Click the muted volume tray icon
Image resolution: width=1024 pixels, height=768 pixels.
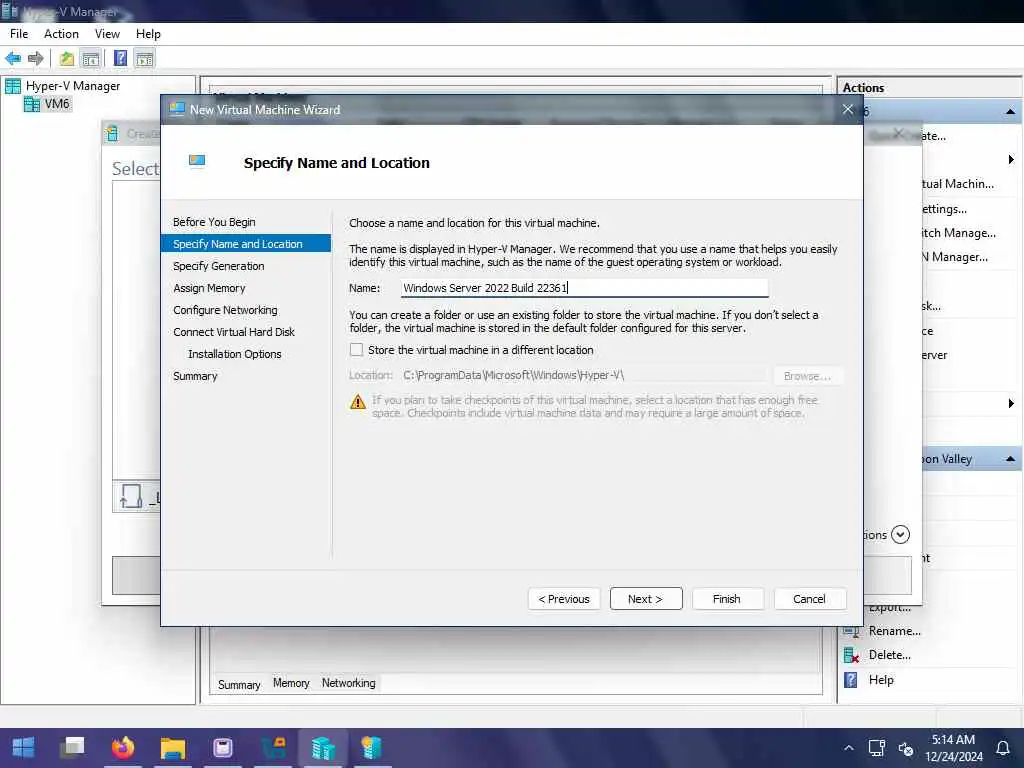tap(906, 749)
